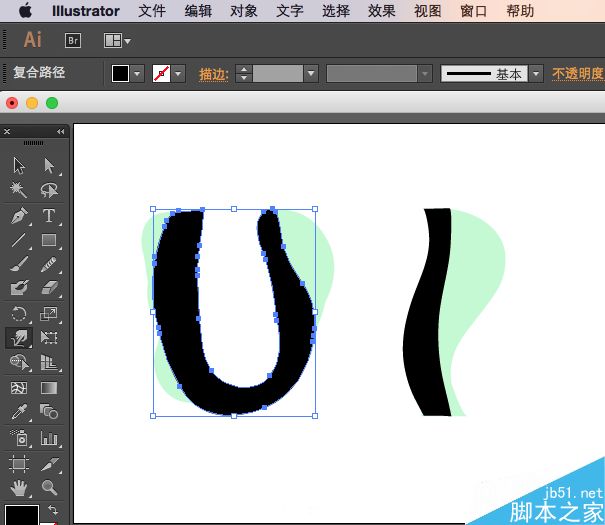Open the 效果 menu

[x=382, y=11]
